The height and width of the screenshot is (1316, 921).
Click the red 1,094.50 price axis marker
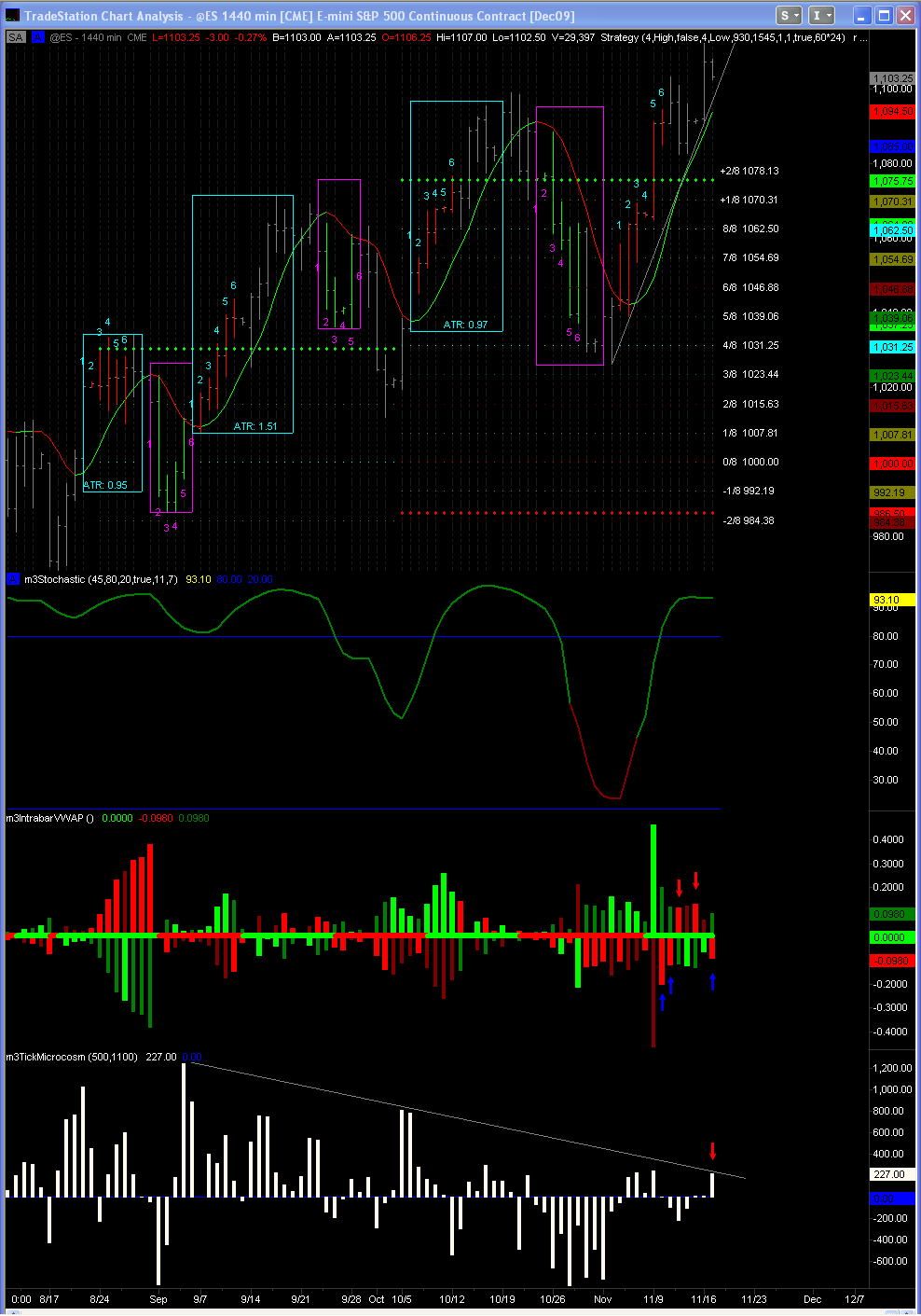[893, 111]
